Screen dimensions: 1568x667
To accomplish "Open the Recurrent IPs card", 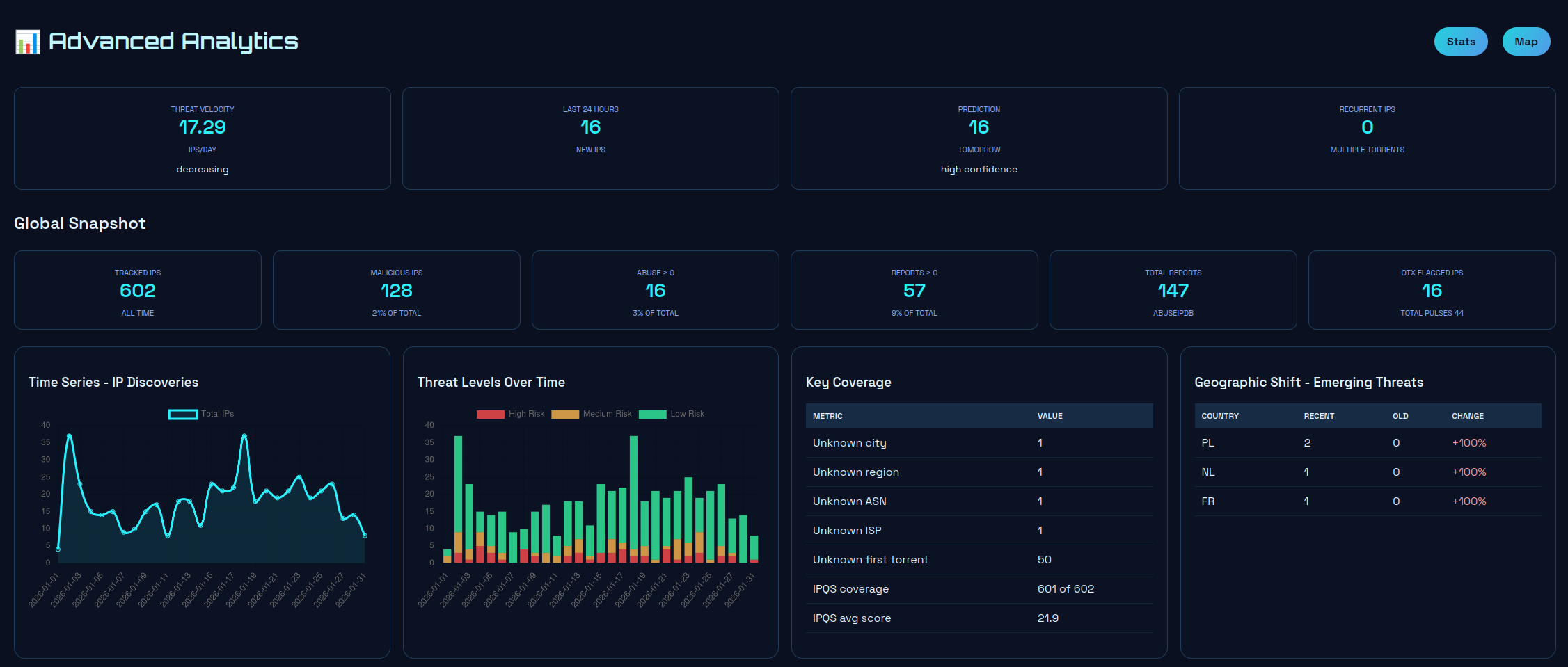I will [x=1367, y=138].
